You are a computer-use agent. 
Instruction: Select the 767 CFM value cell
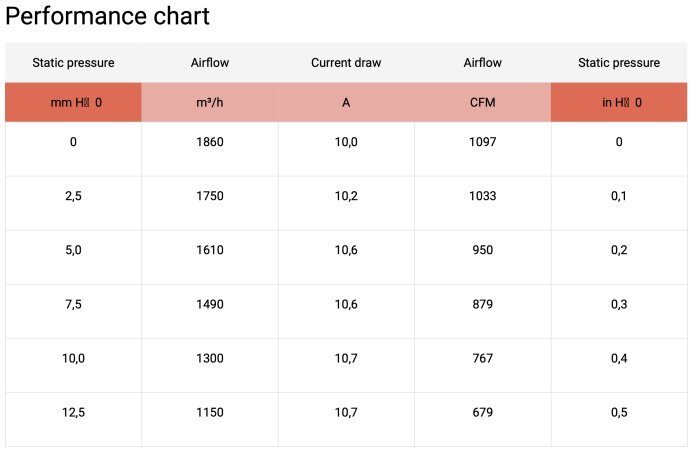coord(483,358)
